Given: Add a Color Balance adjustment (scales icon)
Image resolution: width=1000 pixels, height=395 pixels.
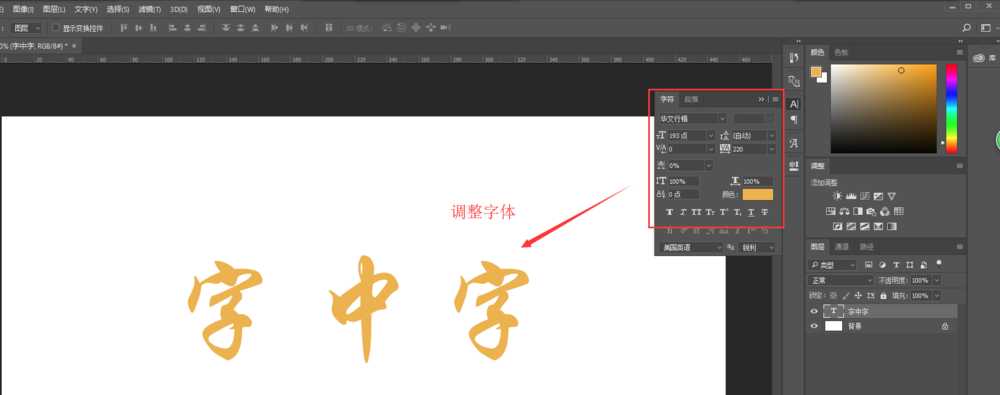Looking at the screenshot, I should point(844,211).
